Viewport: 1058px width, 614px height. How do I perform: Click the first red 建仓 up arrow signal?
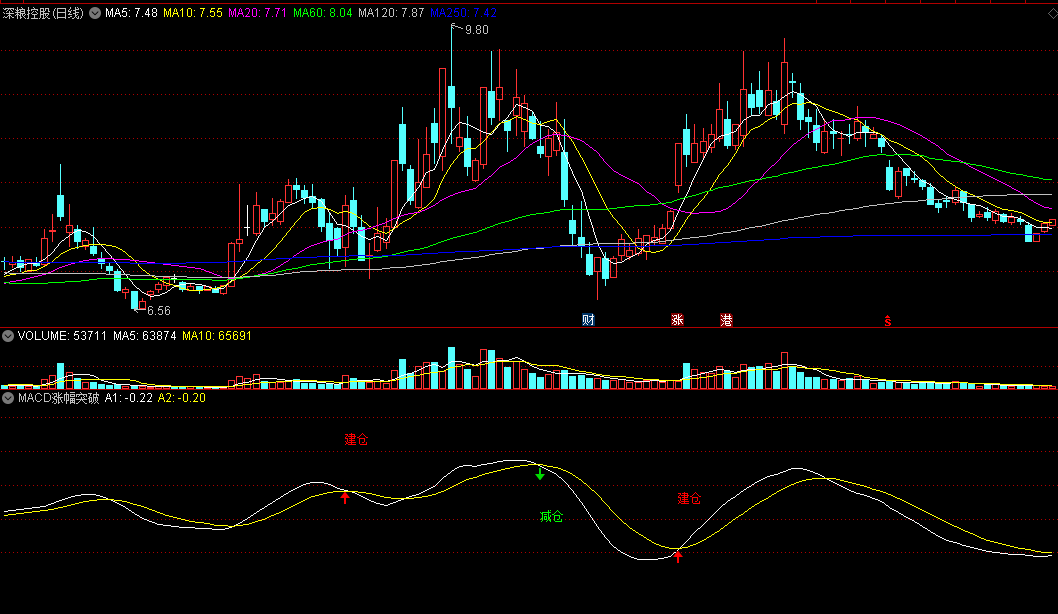(x=345, y=498)
